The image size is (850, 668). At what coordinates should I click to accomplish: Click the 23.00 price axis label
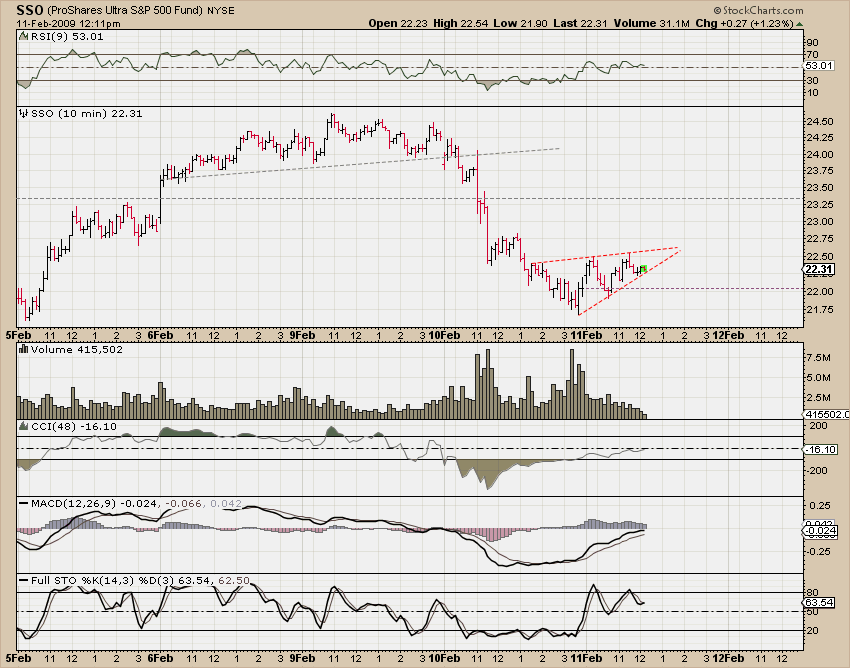click(820, 222)
